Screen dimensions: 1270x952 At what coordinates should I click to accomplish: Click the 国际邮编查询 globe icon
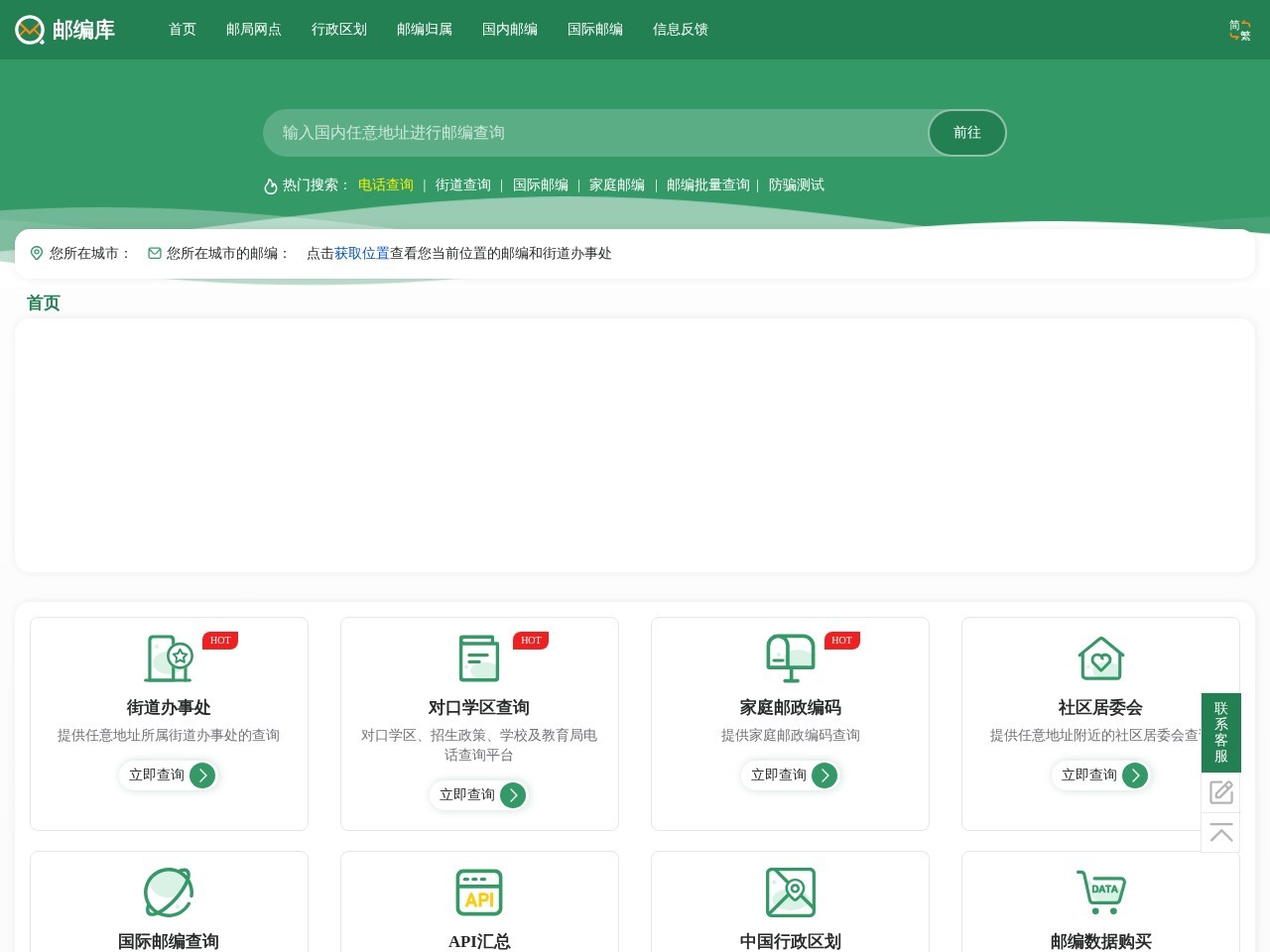[x=169, y=892]
